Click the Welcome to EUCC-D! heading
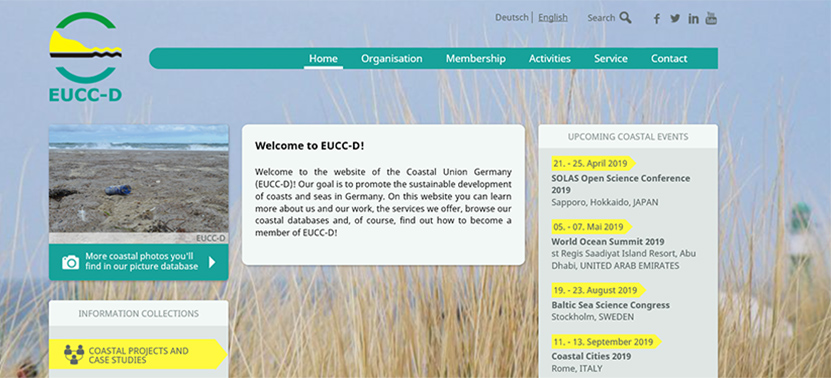831x378 pixels. 310,146
